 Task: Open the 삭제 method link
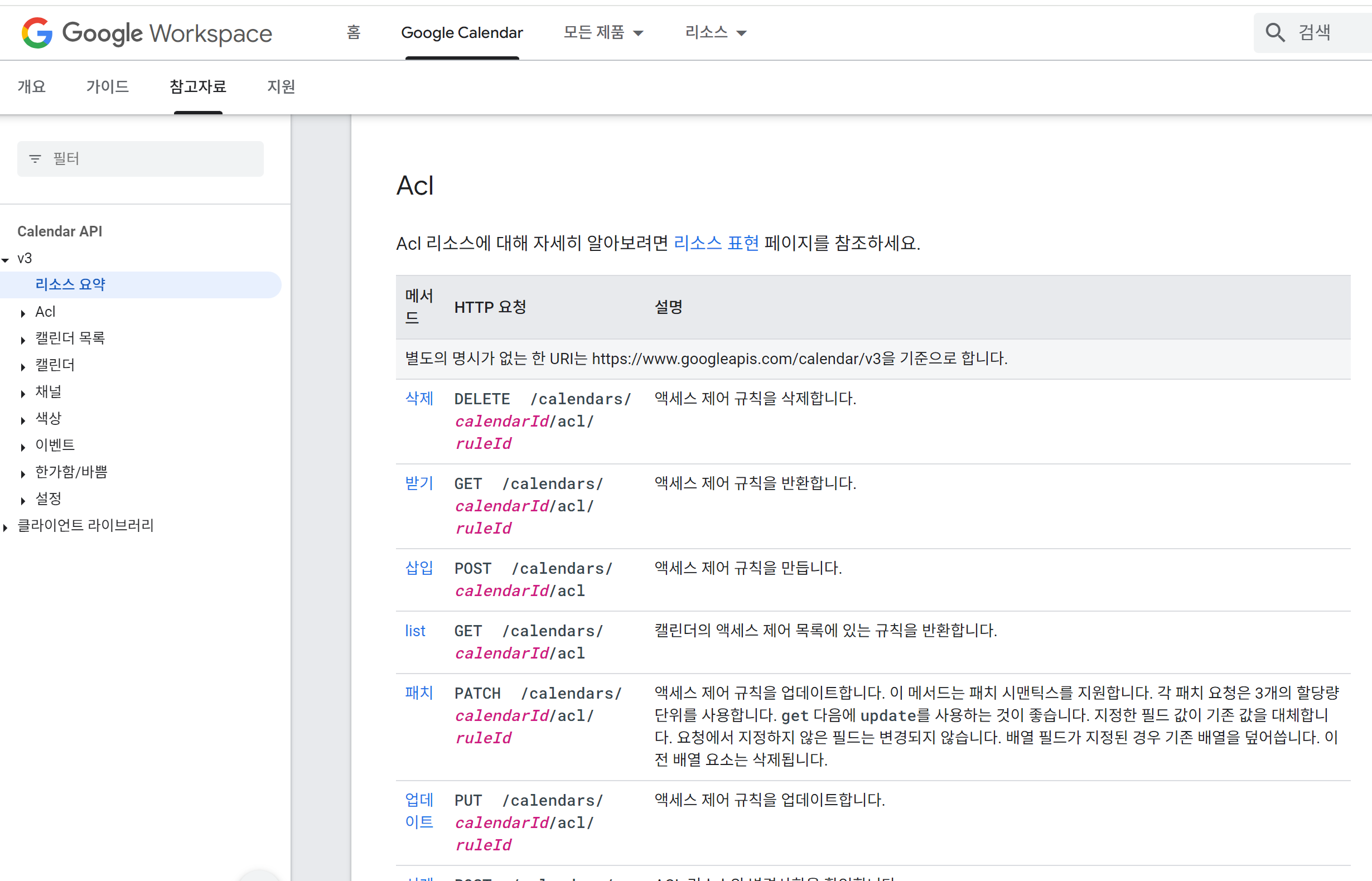tap(419, 398)
